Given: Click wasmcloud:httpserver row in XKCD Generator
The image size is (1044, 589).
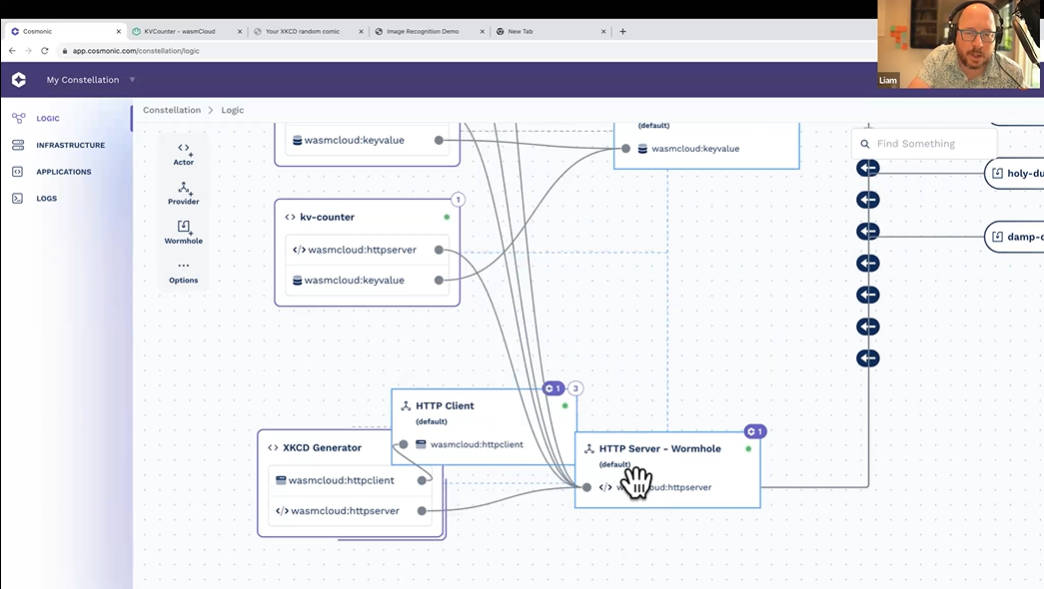Looking at the screenshot, I should point(350,510).
